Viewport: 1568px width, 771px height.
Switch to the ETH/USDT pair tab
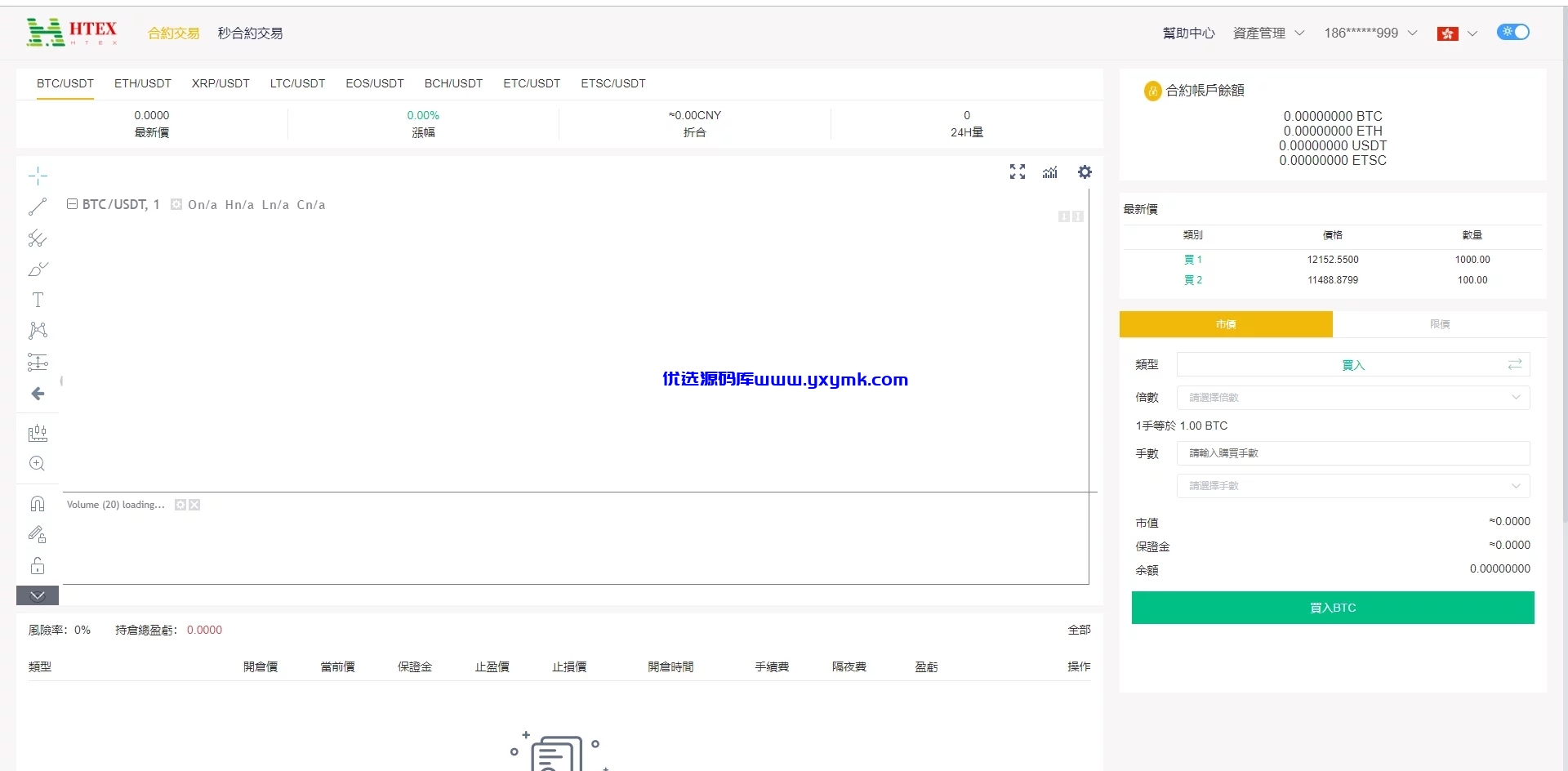[143, 83]
